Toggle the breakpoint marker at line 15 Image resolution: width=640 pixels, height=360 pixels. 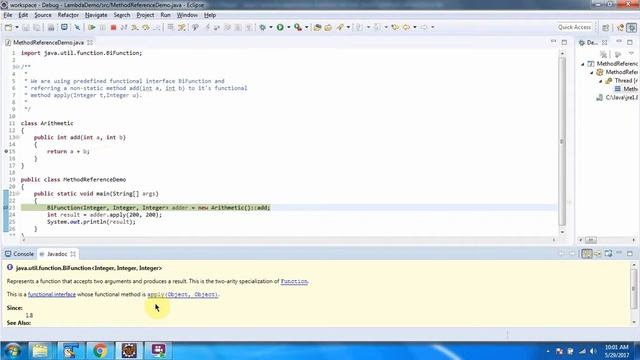tap(6, 151)
